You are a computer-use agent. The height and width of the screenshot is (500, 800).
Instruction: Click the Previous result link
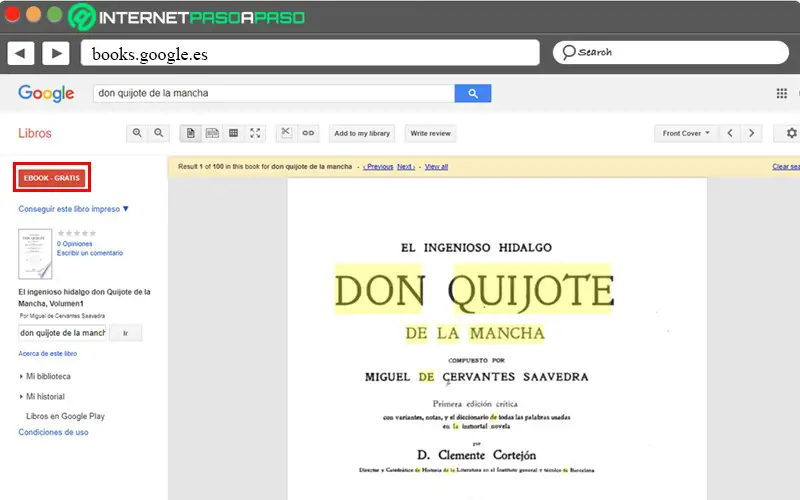378,167
